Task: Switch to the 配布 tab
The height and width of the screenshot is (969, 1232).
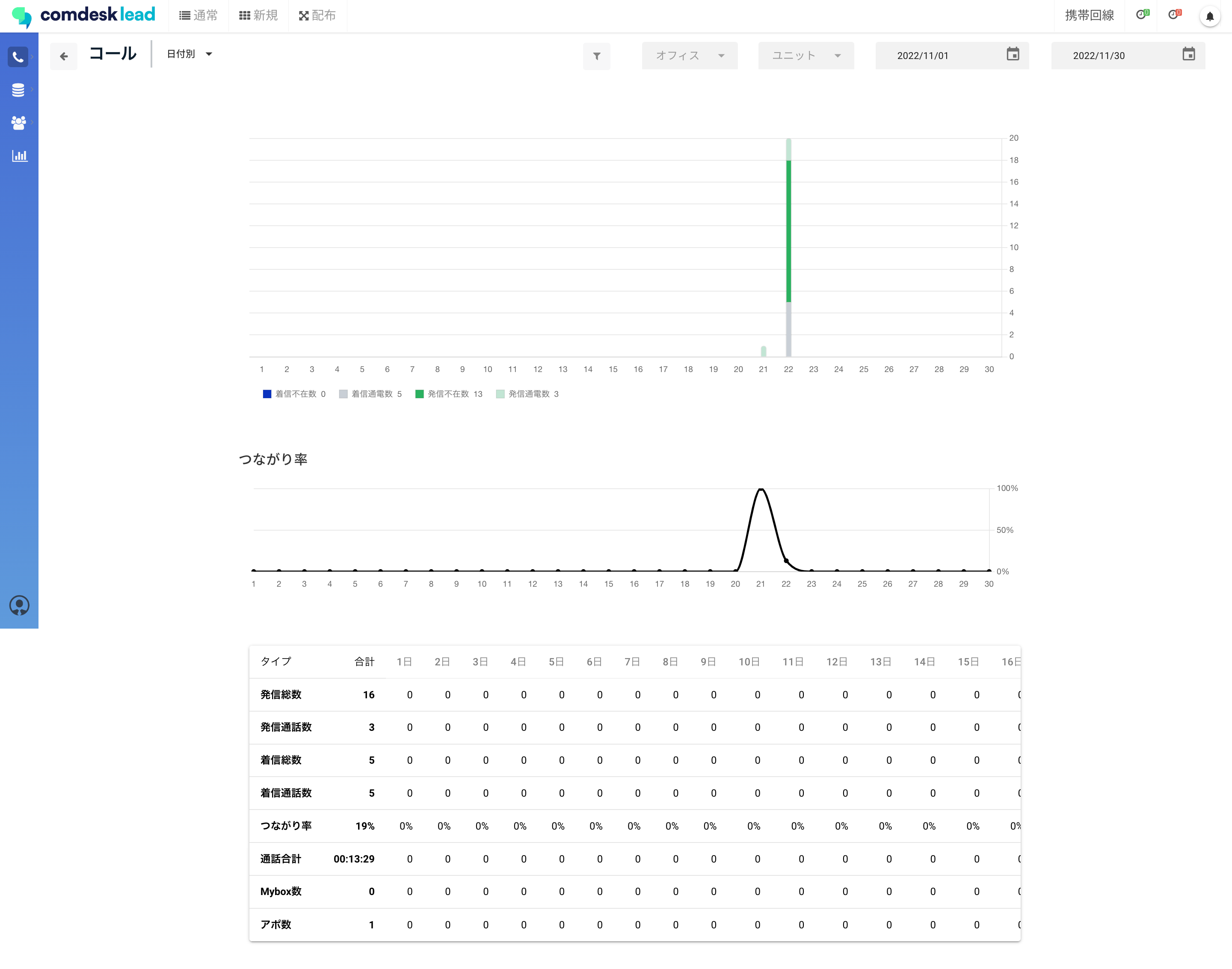Action: [x=317, y=15]
